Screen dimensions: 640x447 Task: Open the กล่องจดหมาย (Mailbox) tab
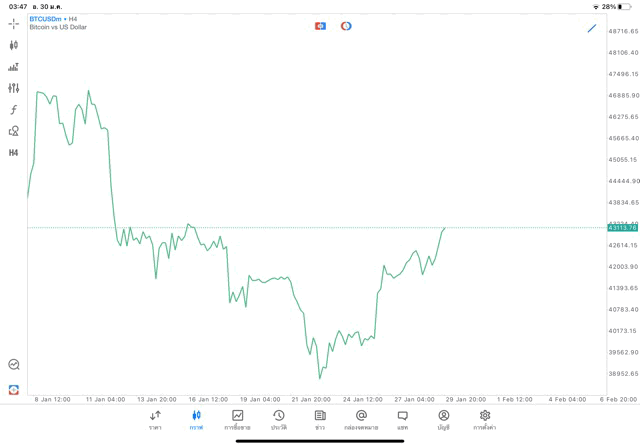(361, 420)
